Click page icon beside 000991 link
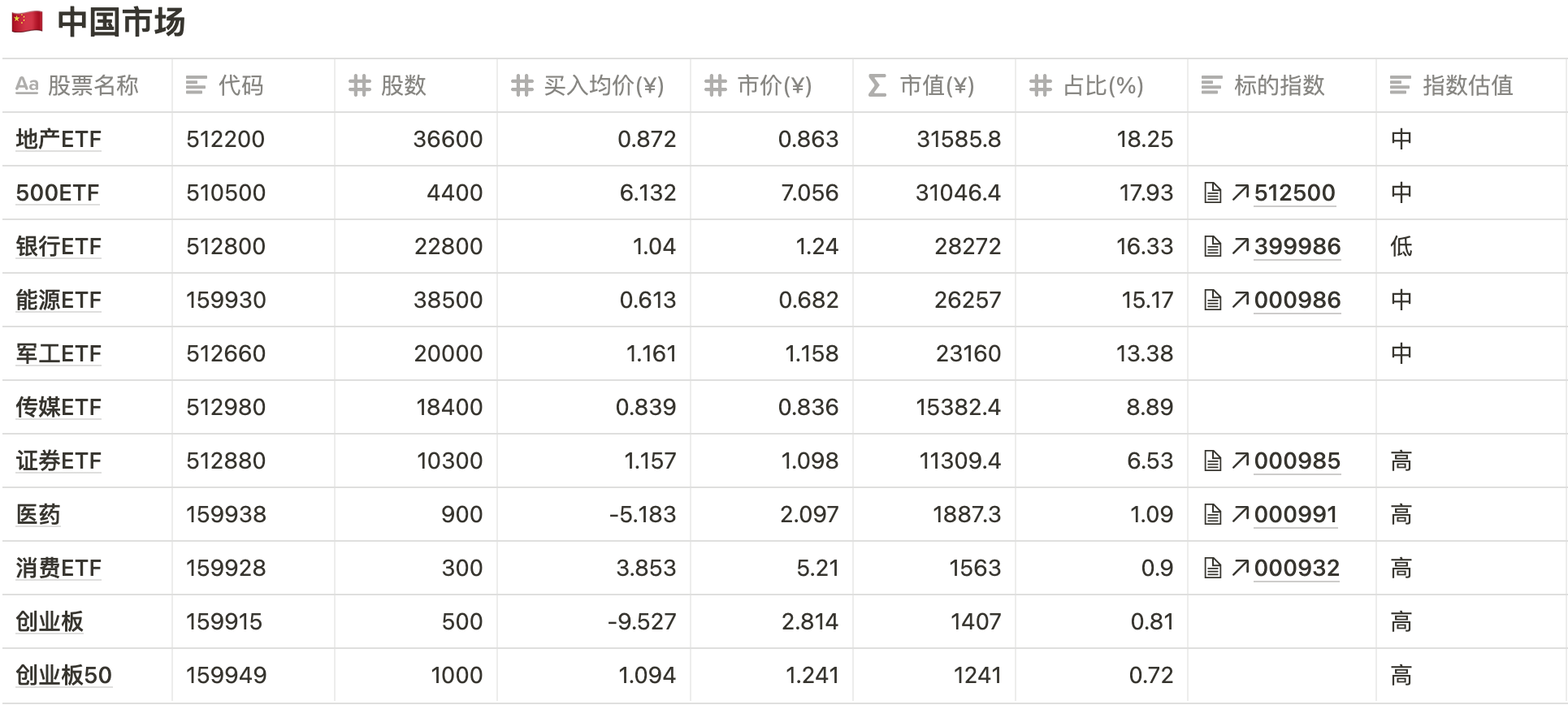This screenshot has height=705, width=1568. pos(1212,514)
